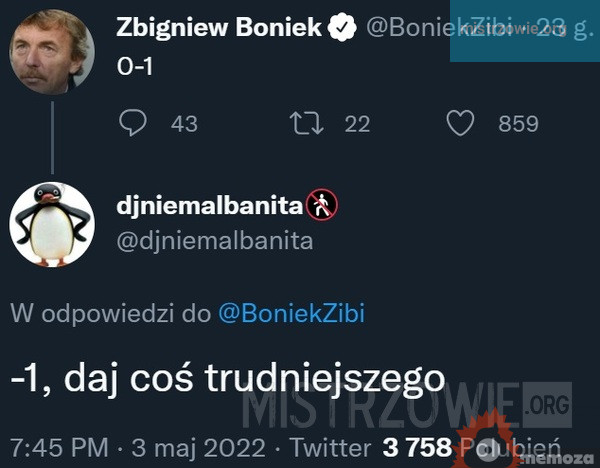The image size is (600, 468).
Task: Click the Zbigniew Boniek display name
Action: 219,29
